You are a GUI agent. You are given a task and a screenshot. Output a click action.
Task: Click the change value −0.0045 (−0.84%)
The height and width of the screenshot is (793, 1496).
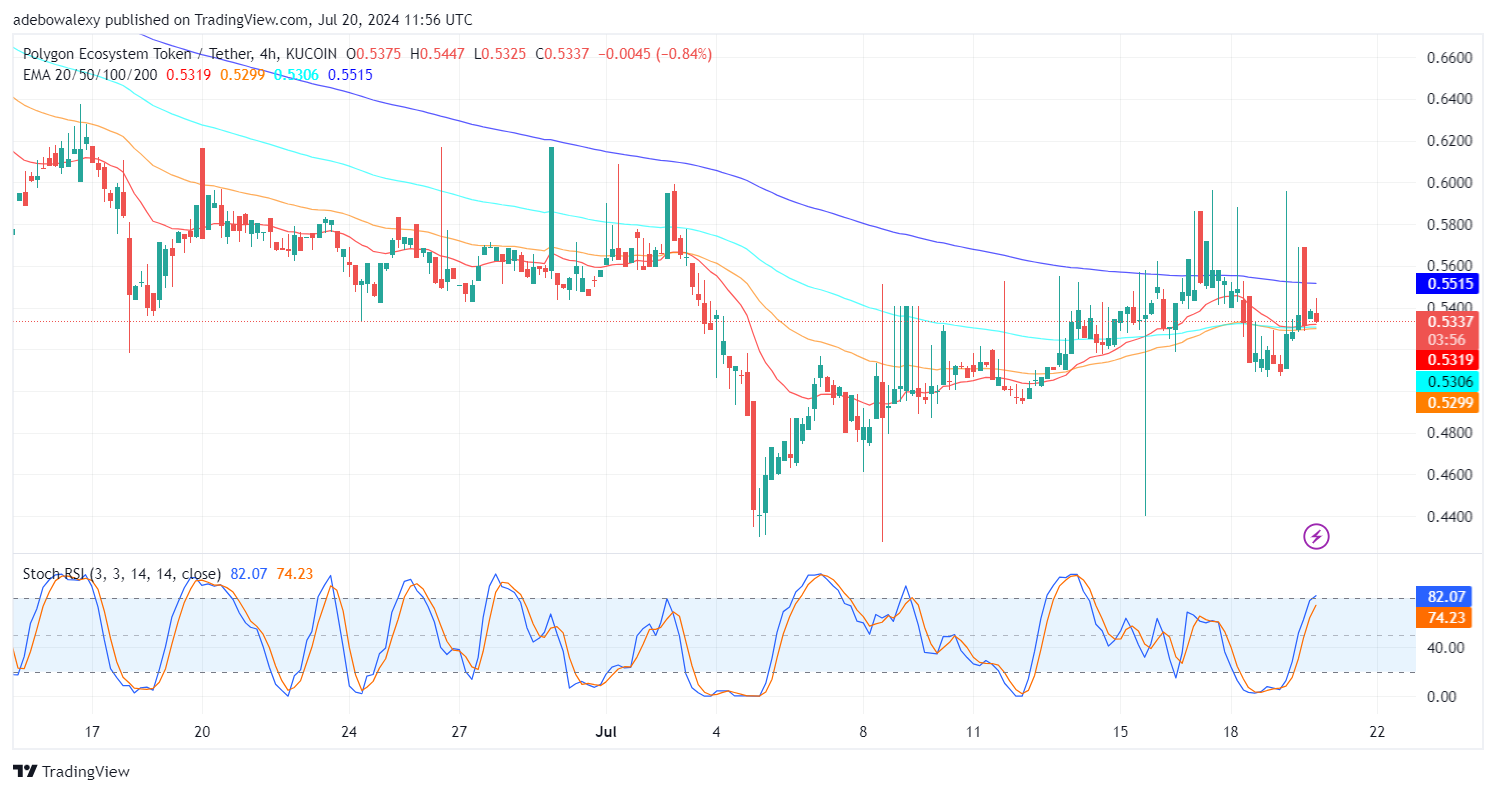pos(654,54)
